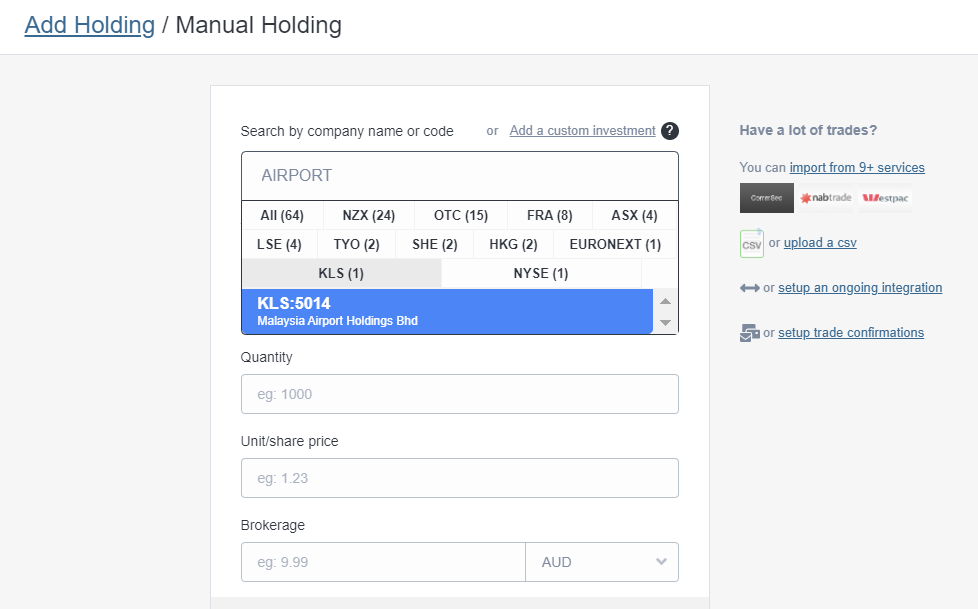Click the Unit/share price input field

[460, 478]
